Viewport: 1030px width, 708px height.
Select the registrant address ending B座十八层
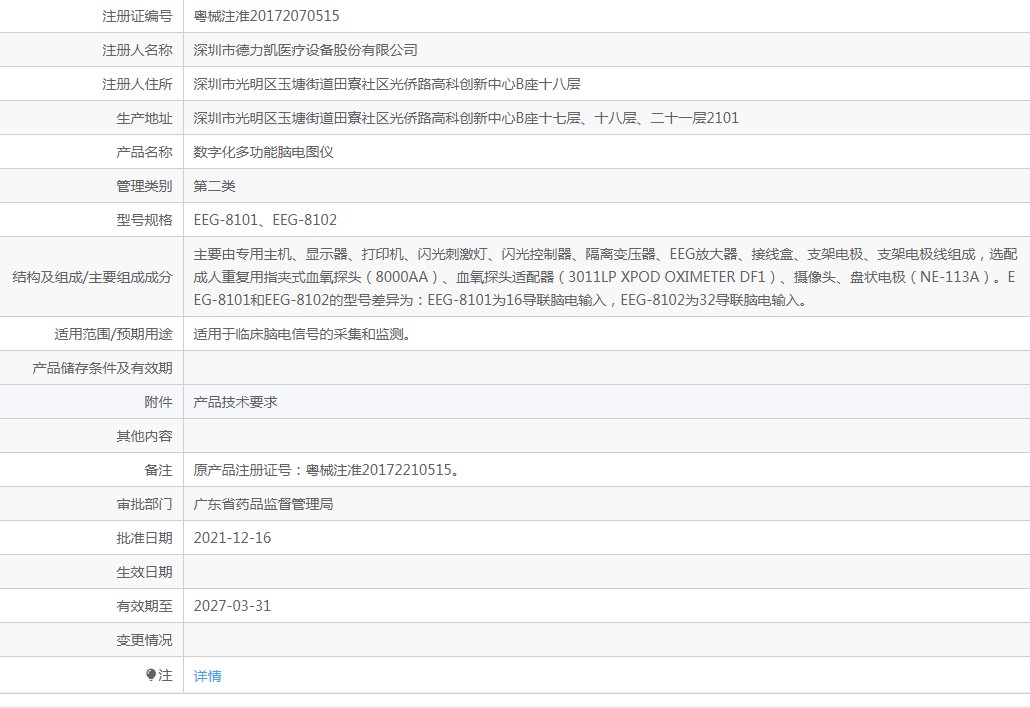click(387, 84)
